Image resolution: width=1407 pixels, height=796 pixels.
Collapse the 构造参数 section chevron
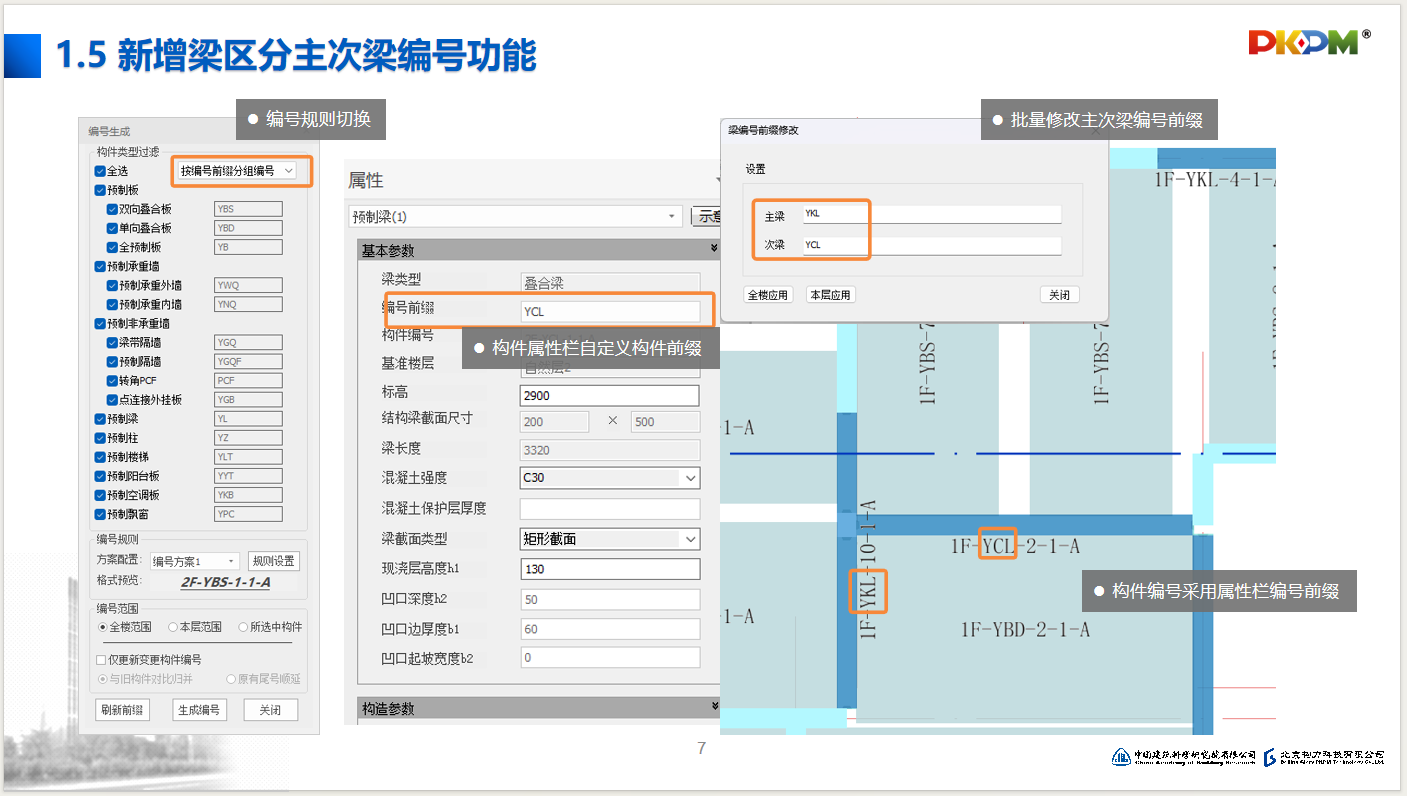point(714,708)
